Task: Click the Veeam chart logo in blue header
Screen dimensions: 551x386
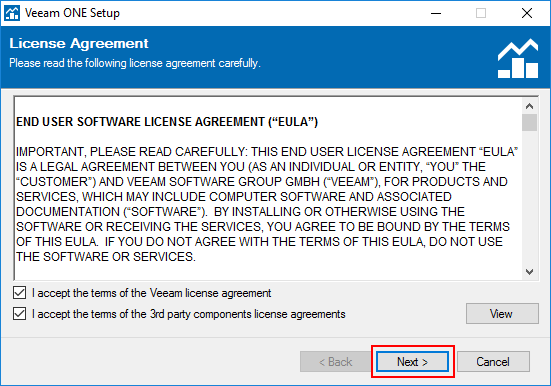Action: pos(518,58)
